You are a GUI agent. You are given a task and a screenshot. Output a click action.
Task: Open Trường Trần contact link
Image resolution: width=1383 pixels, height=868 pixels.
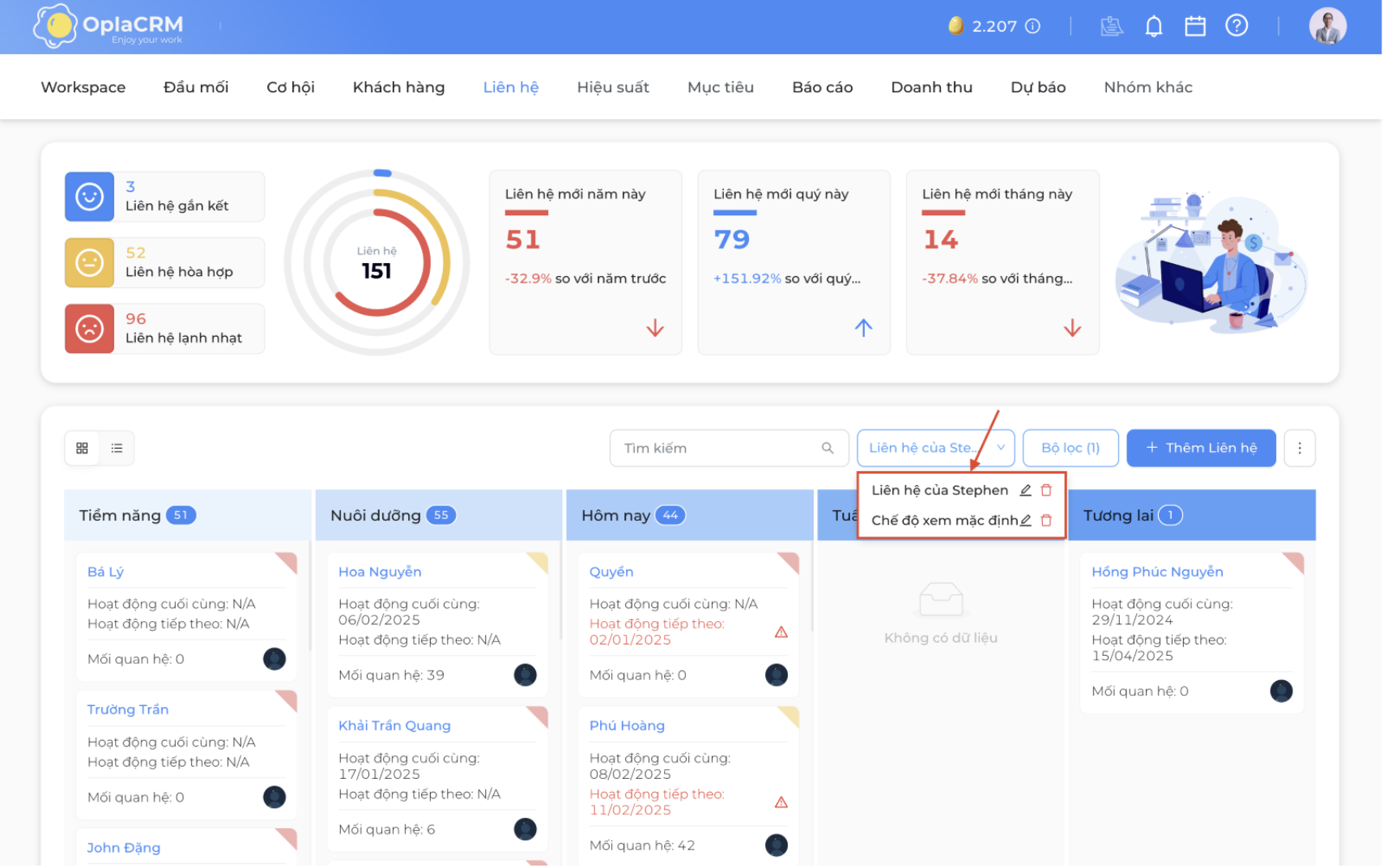click(x=128, y=709)
